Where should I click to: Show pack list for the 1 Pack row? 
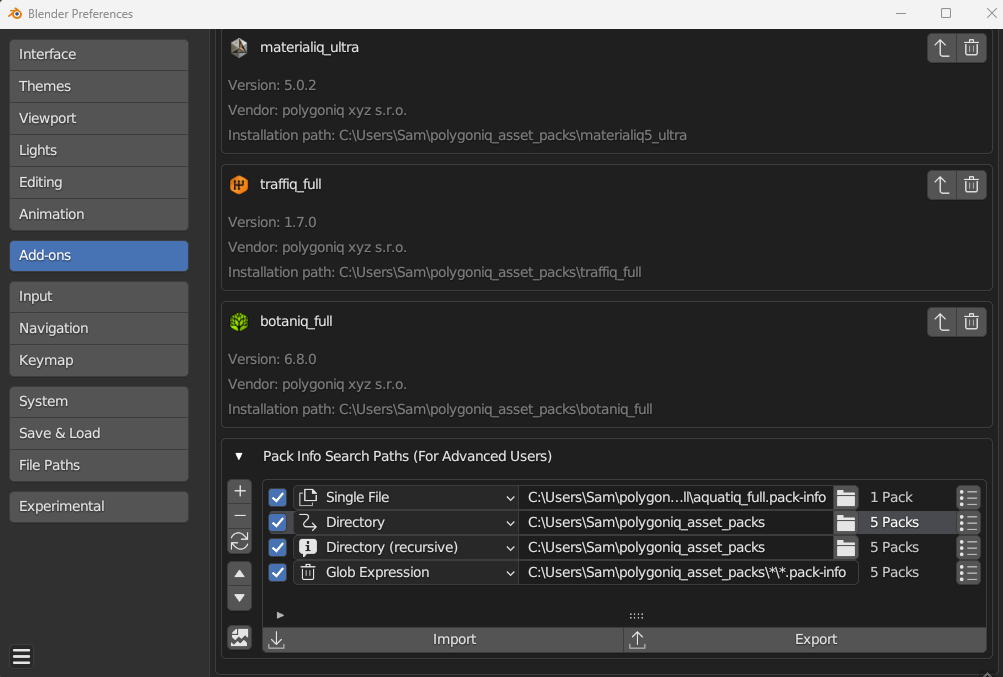pos(968,497)
